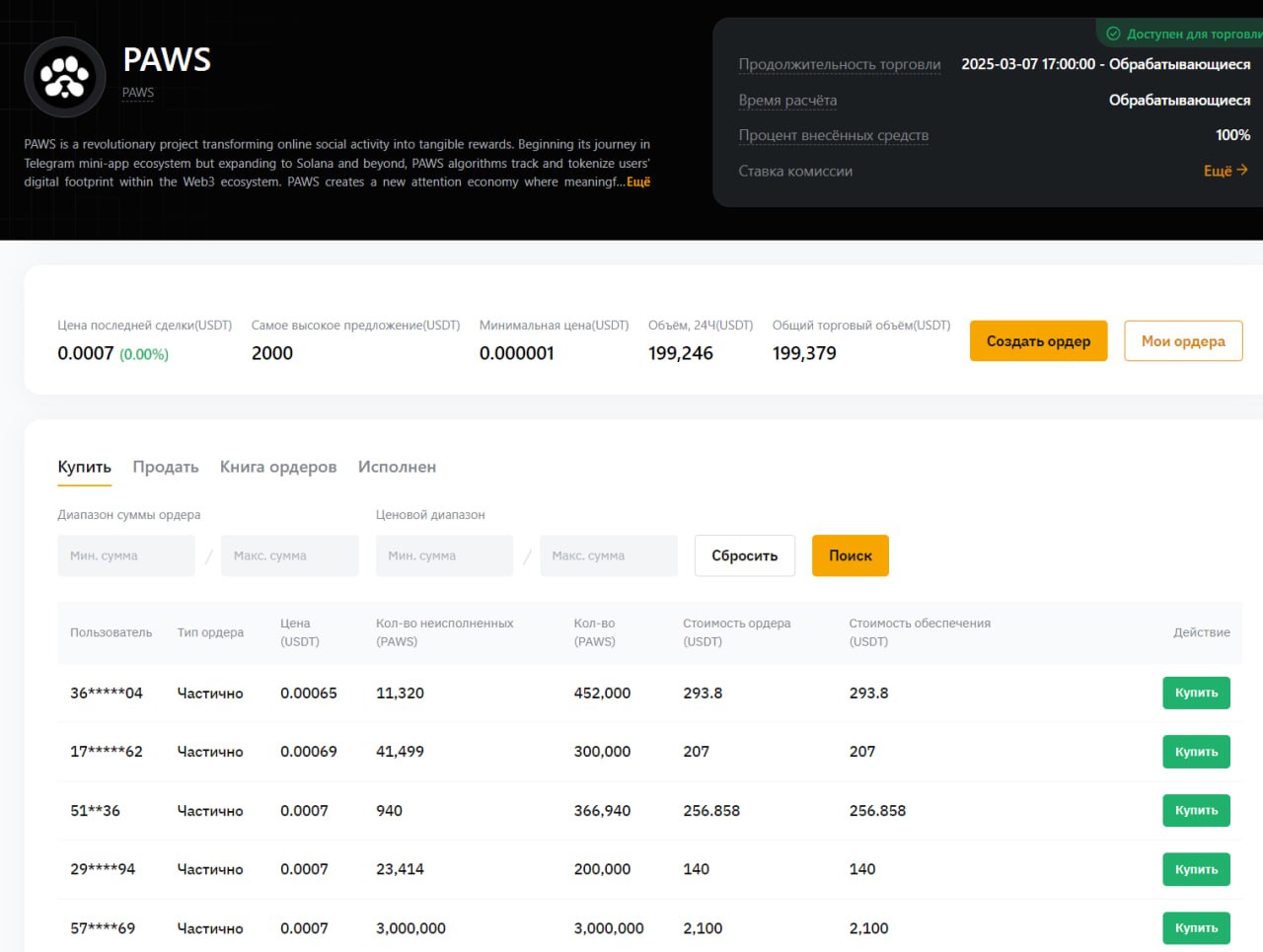Click minimum price 0.000001
Screen dimensions: 1263x952
[516, 353]
